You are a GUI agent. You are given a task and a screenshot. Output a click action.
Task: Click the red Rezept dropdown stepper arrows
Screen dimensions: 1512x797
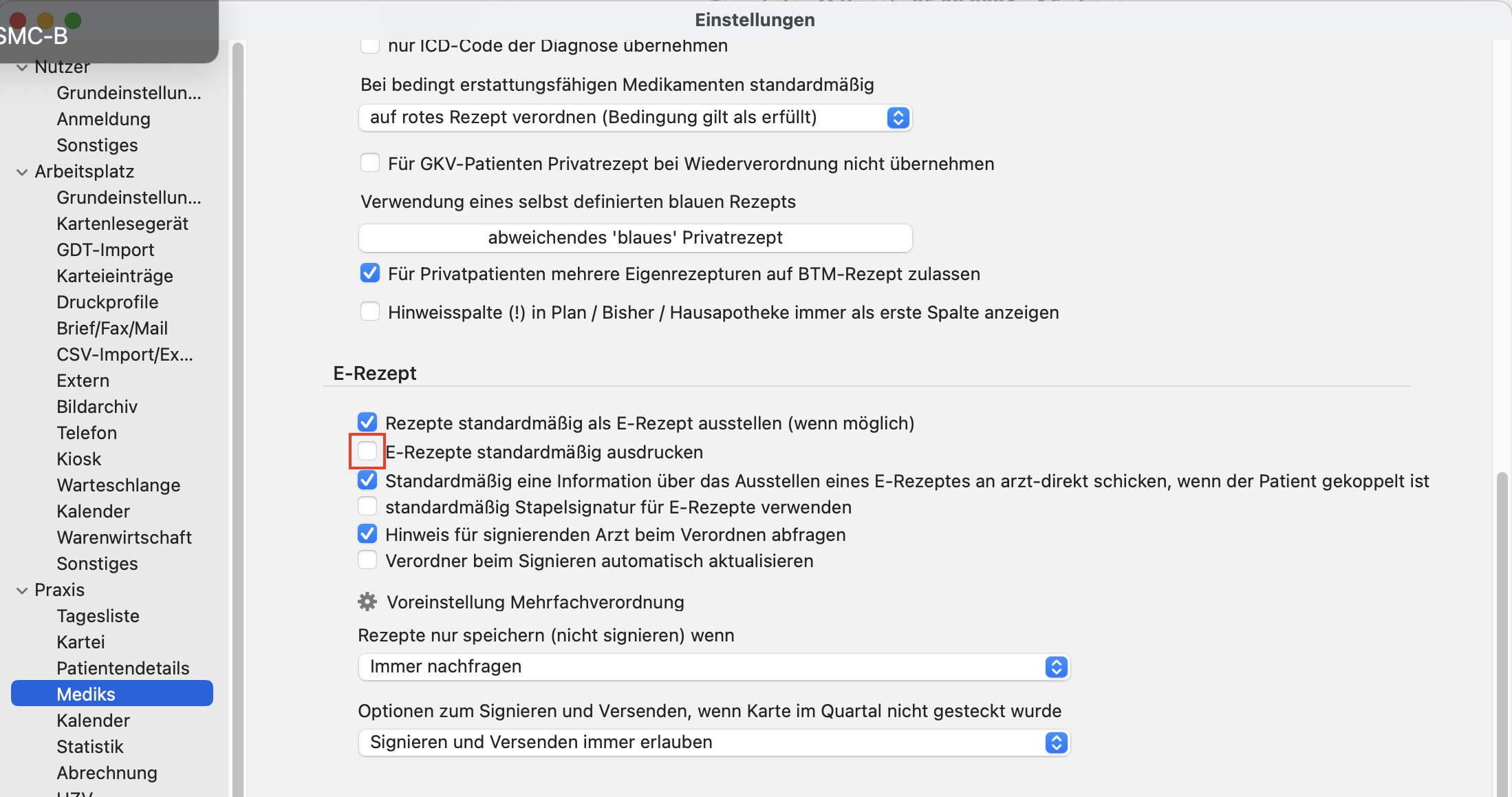coord(898,118)
